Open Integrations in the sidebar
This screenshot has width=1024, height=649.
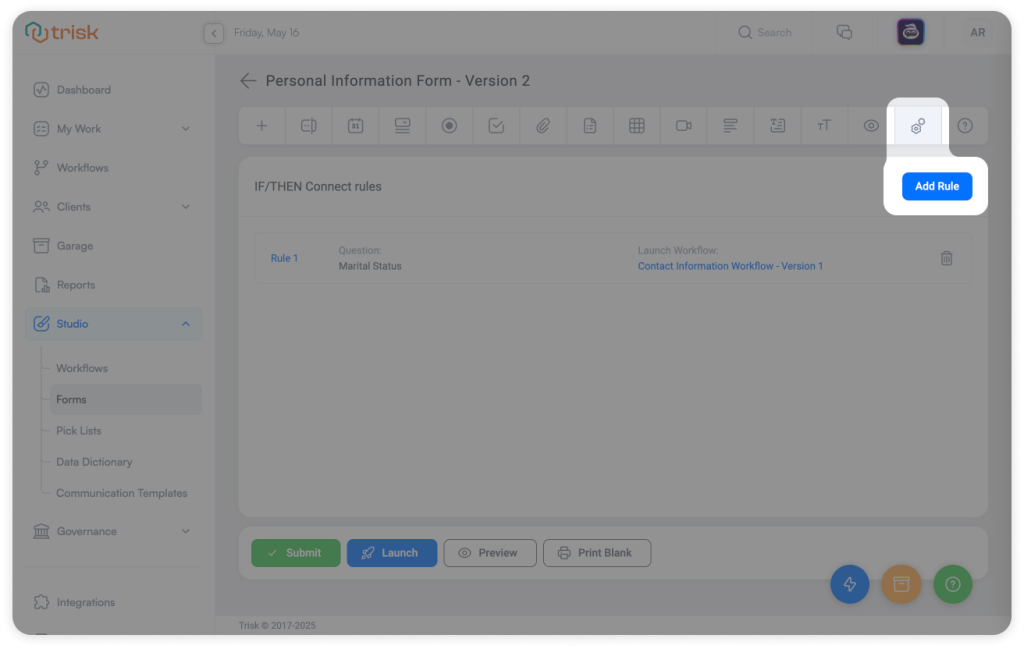[x=113, y=602]
